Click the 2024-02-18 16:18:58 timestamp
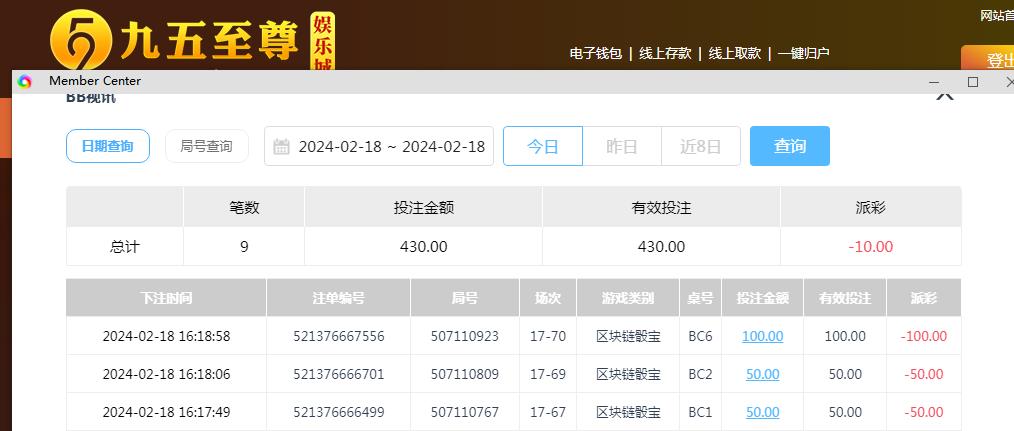This screenshot has width=1014, height=431. 166,337
